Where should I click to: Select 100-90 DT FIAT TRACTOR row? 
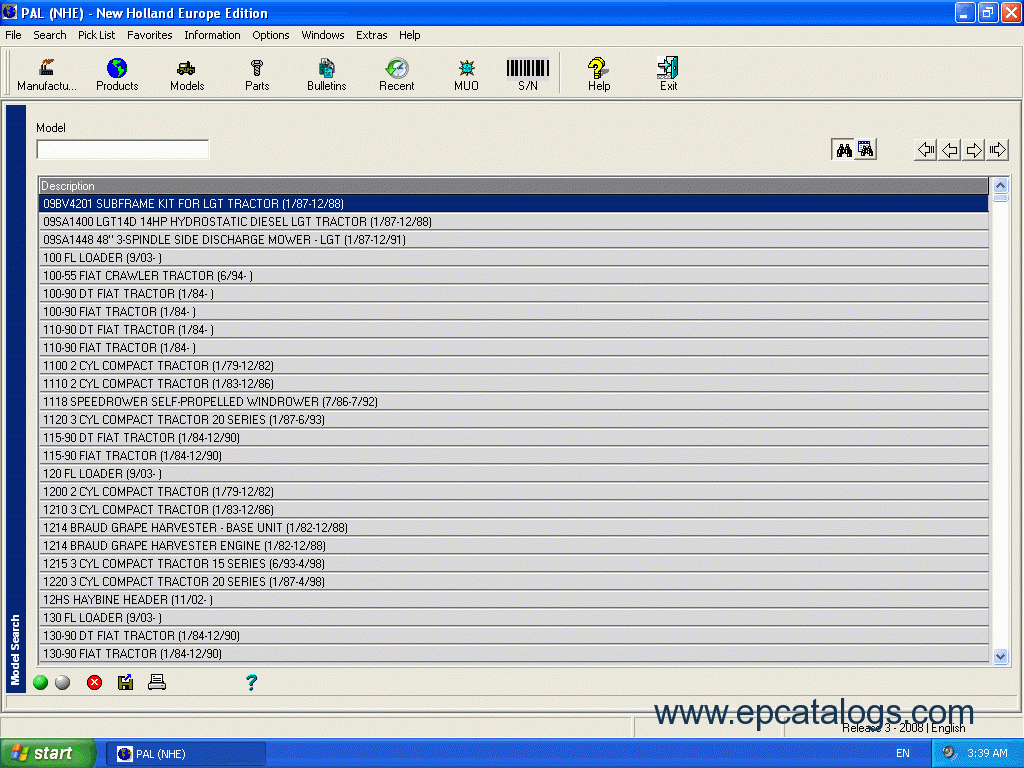[513, 294]
